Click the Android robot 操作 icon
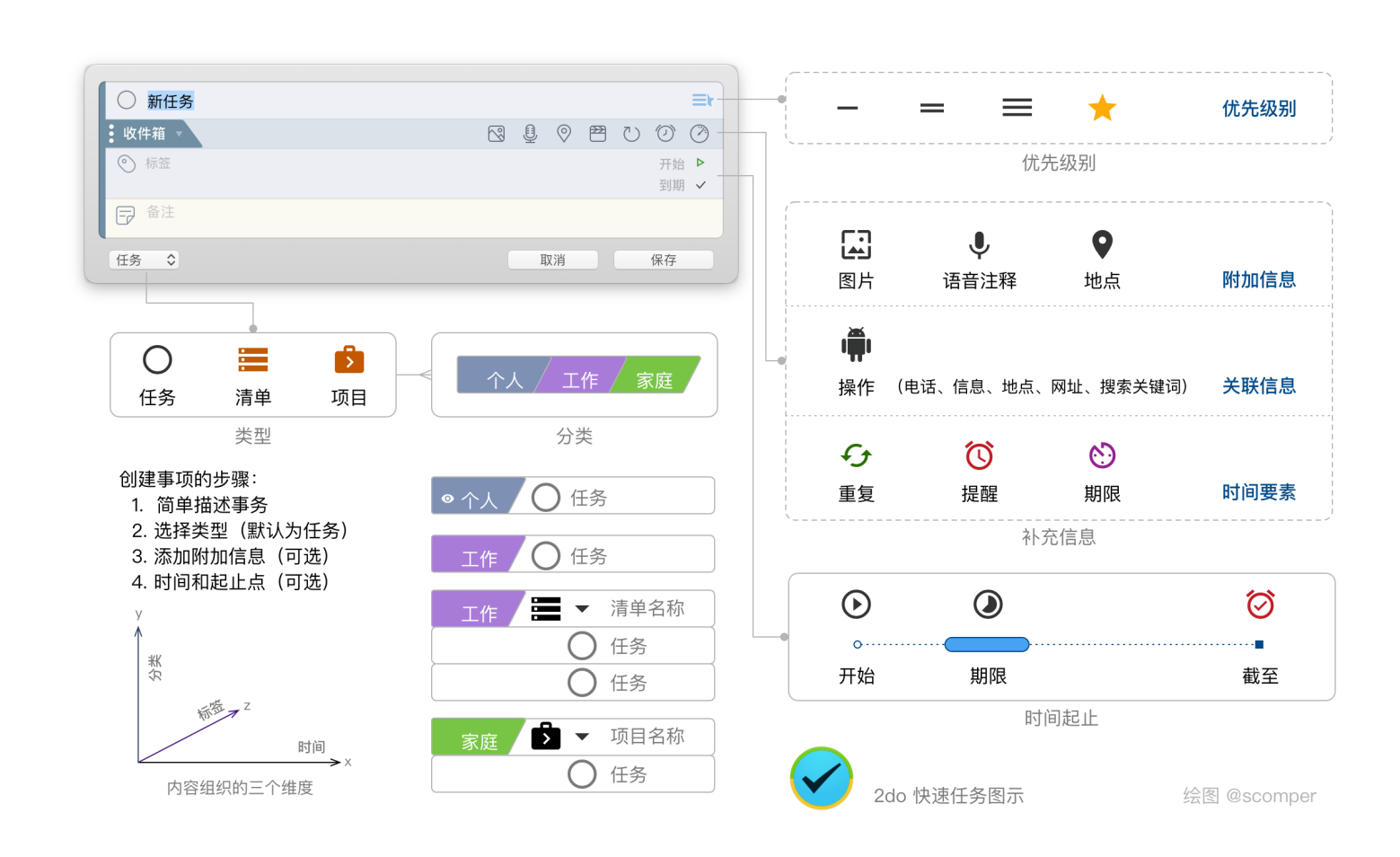Viewport: 1400px width, 857px height. tap(856, 344)
